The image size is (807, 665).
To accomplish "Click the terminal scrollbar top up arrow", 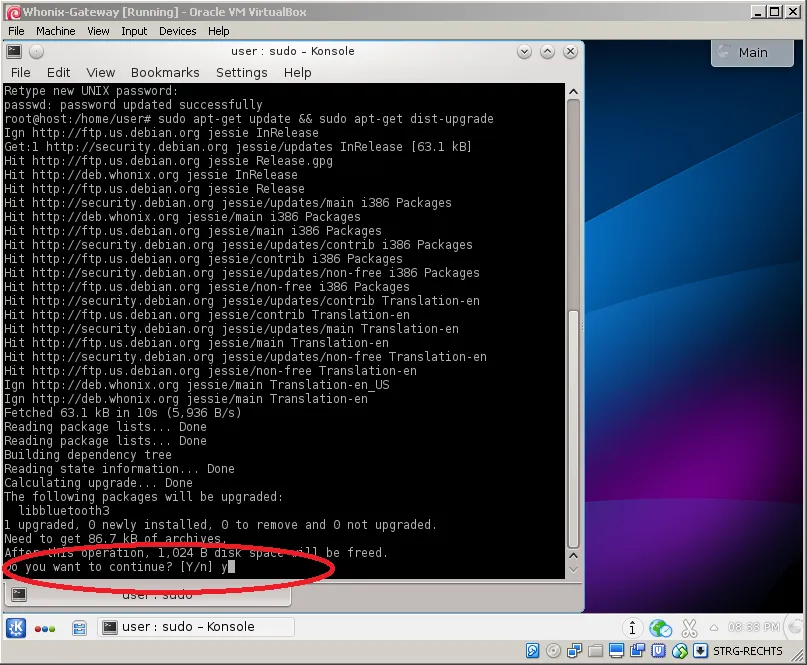I will [x=573, y=92].
